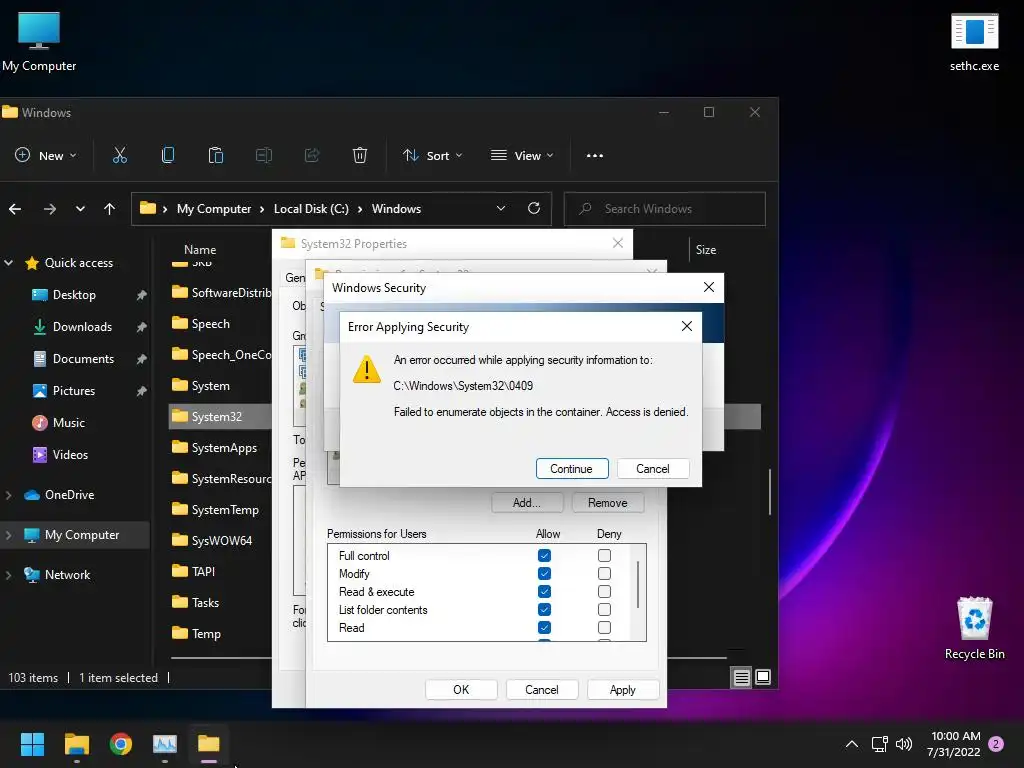Expand the Network tree node

pos(8,575)
